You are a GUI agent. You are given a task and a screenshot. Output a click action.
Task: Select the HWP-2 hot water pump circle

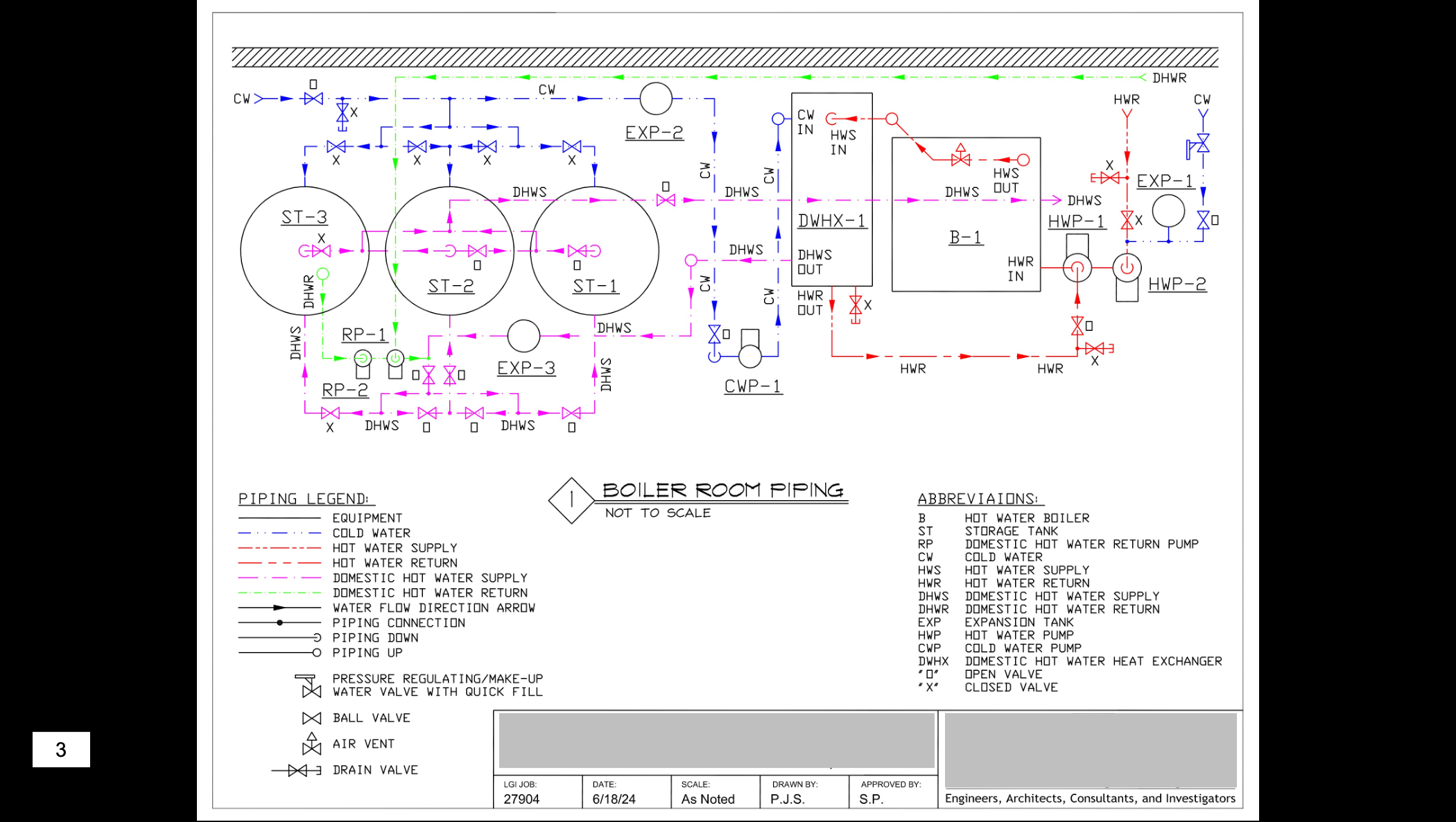1127,269
